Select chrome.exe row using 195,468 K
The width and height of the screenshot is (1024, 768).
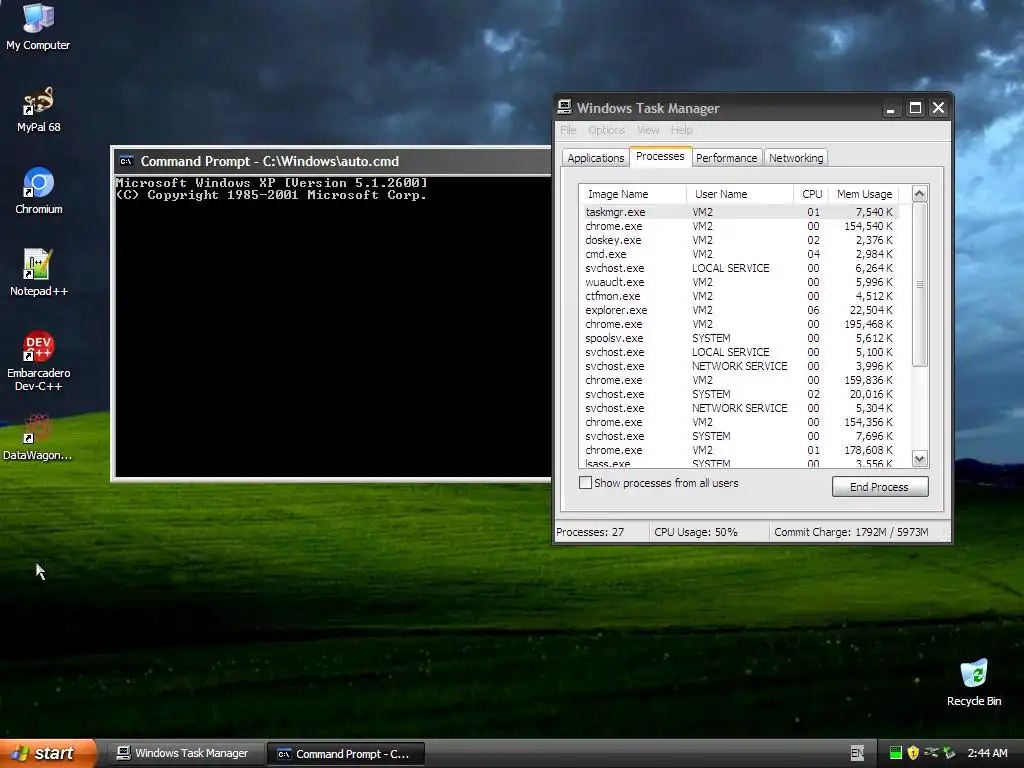tap(739, 325)
